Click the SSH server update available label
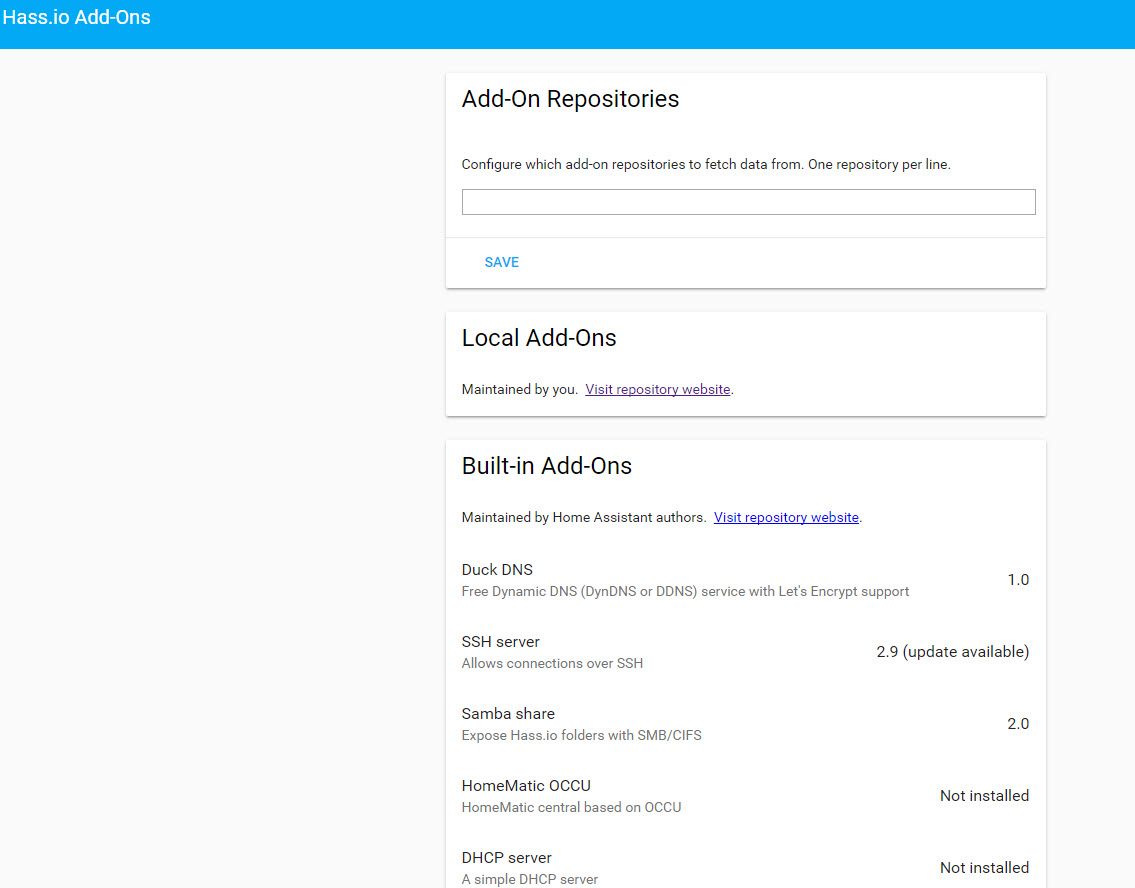The width and height of the screenshot is (1135, 888). pyautogui.click(x=952, y=651)
